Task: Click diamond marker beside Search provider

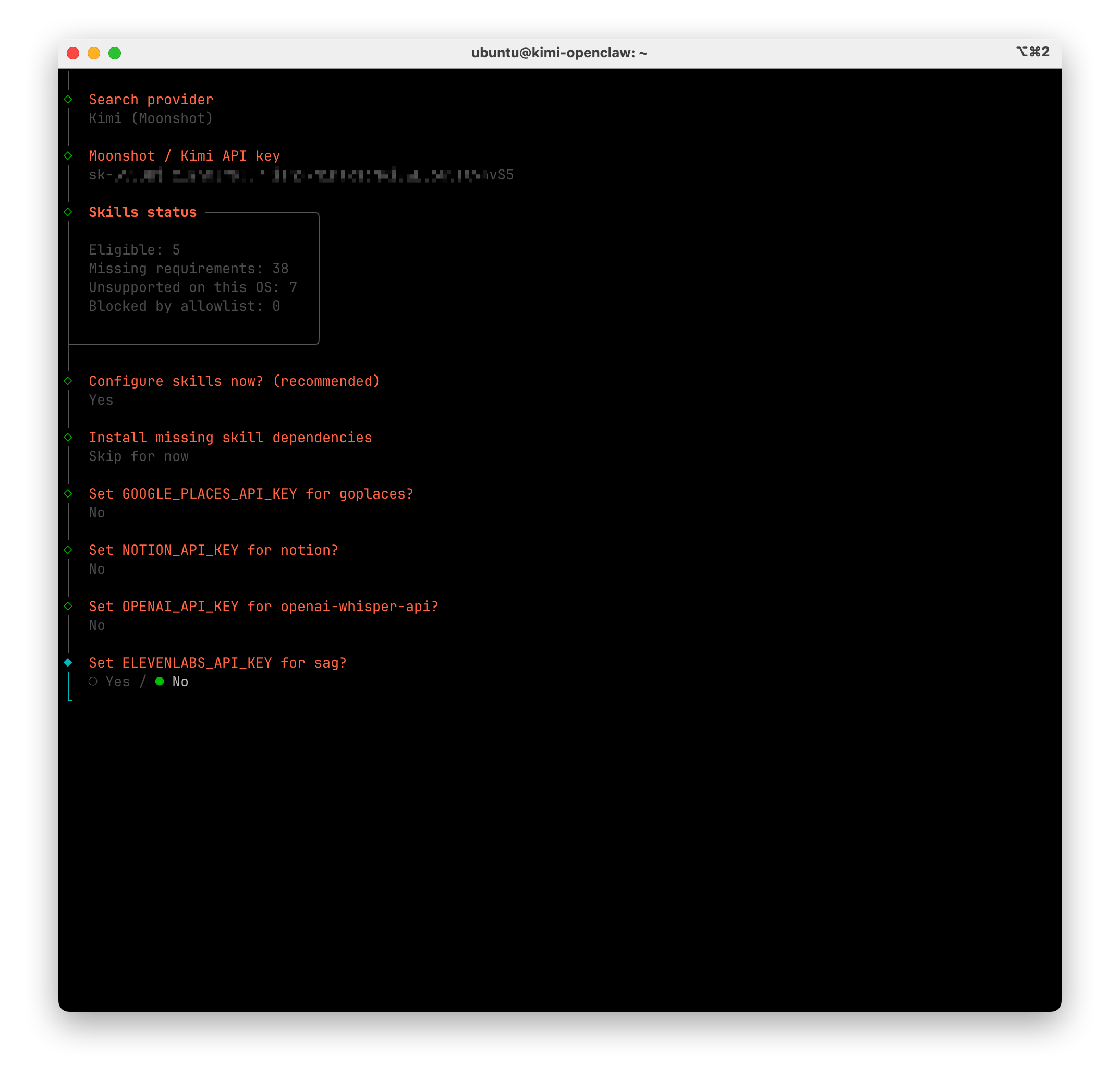Action: 68,99
